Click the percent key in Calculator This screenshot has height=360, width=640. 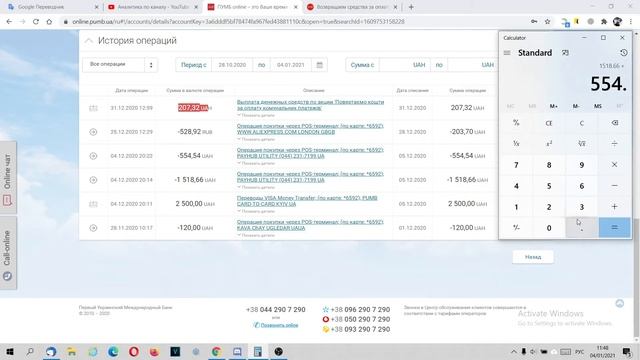(516, 123)
